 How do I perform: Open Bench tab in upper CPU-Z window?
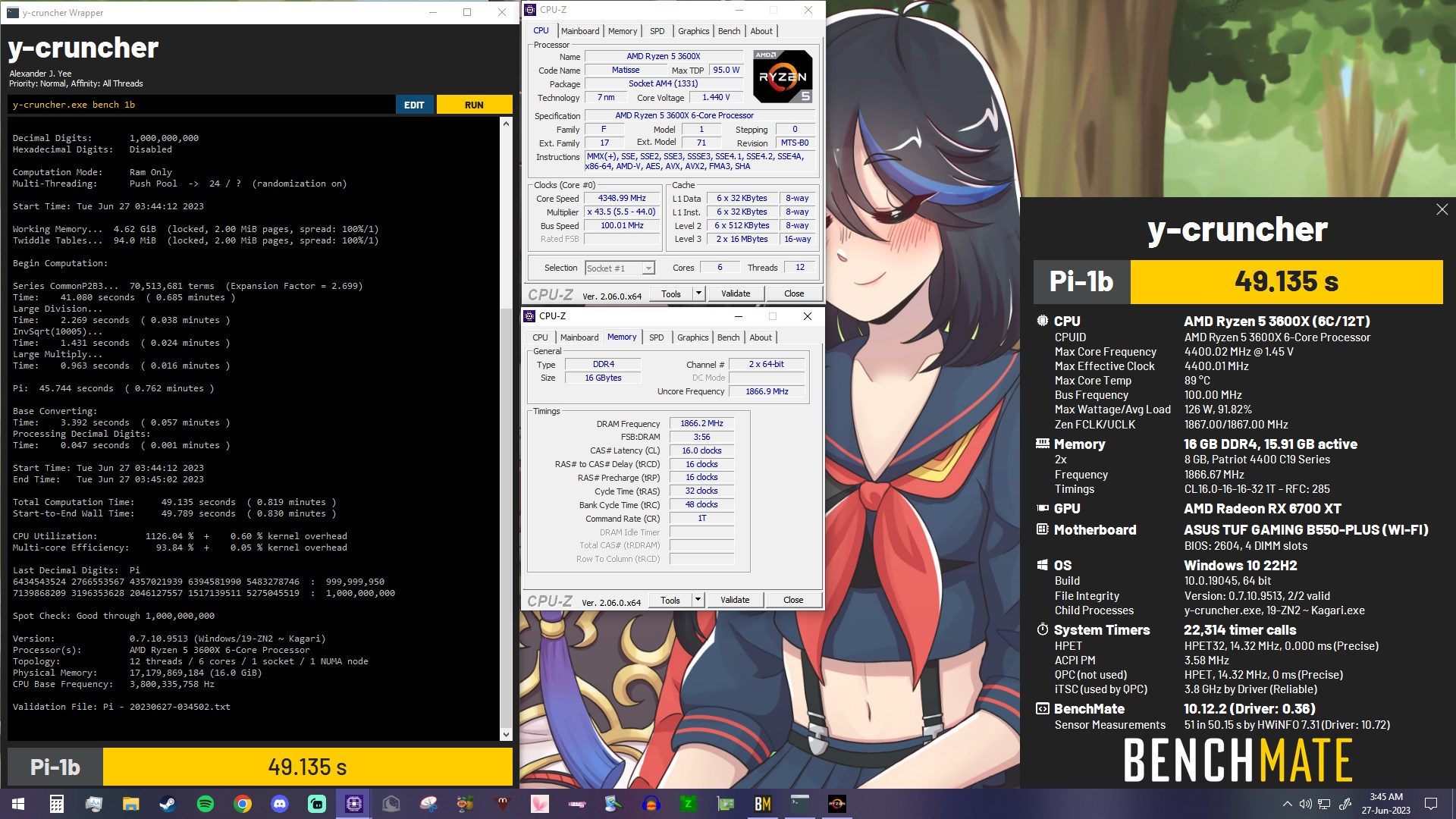(730, 31)
